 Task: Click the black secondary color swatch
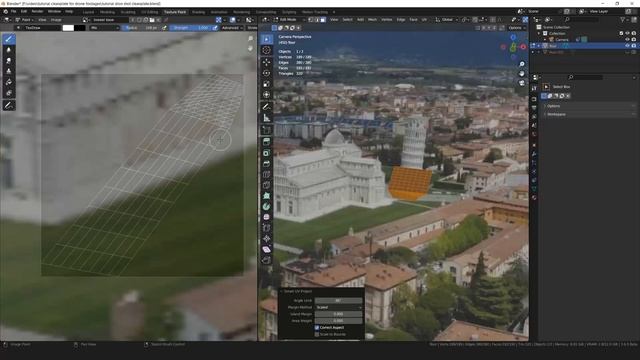coord(80,28)
